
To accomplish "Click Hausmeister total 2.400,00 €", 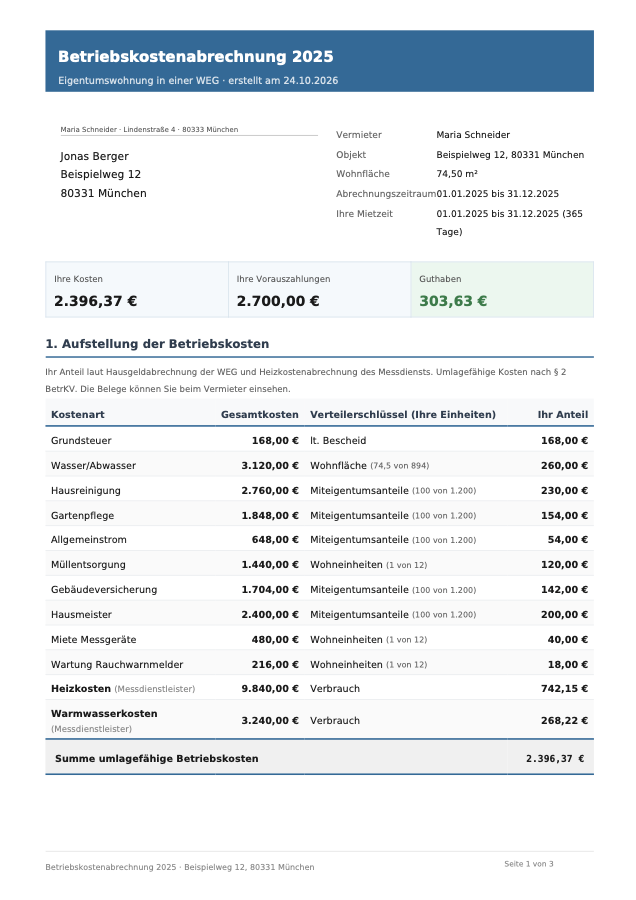I will [x=270, y=615].
